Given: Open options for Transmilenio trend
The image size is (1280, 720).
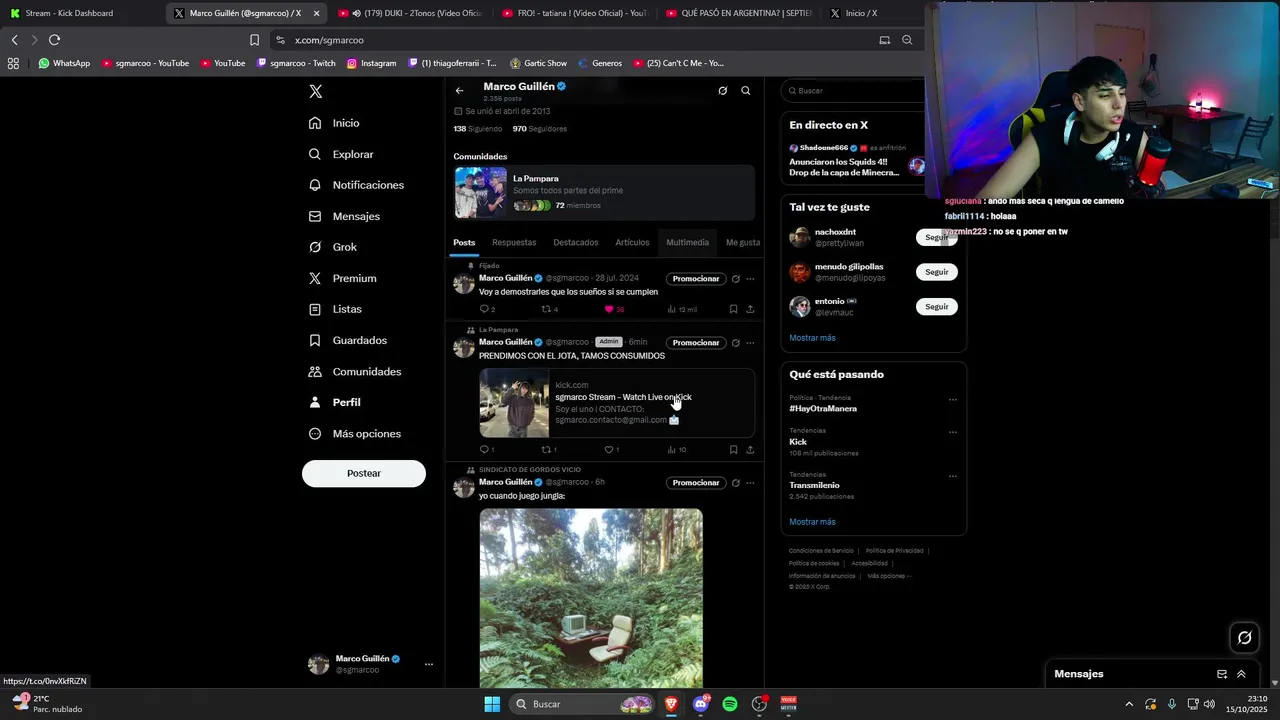Looking at the screenshot, I should pyautogui.click(x=952, y=476).
